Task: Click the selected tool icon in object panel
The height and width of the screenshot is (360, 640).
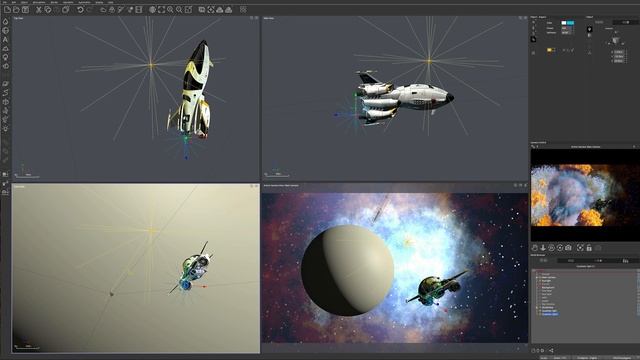Action: 533,39
